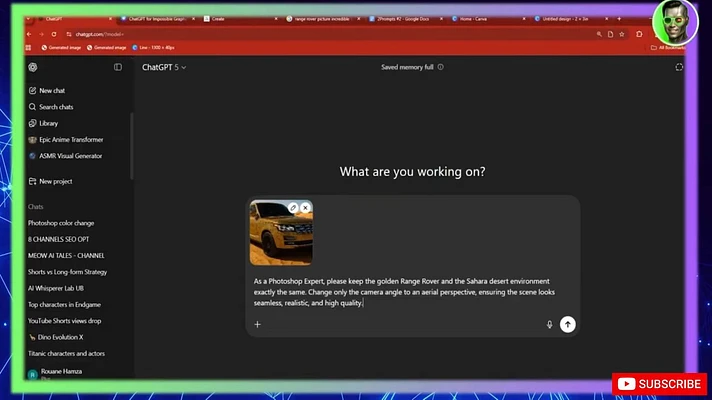Reload the chatgpt.com page
Image resolution: width=712 pixels, height=400 pixels.
[54, 35]
